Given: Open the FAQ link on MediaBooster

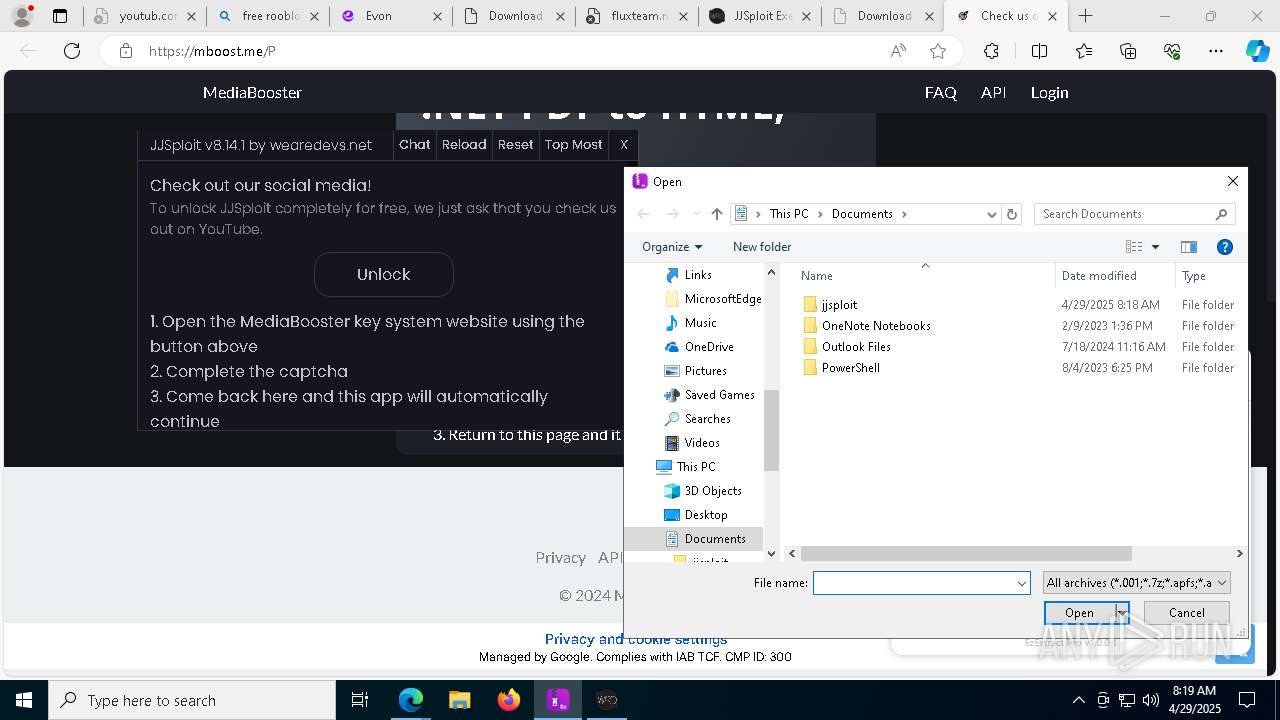Looking at the screenshot, I should [x=941, y=92].
